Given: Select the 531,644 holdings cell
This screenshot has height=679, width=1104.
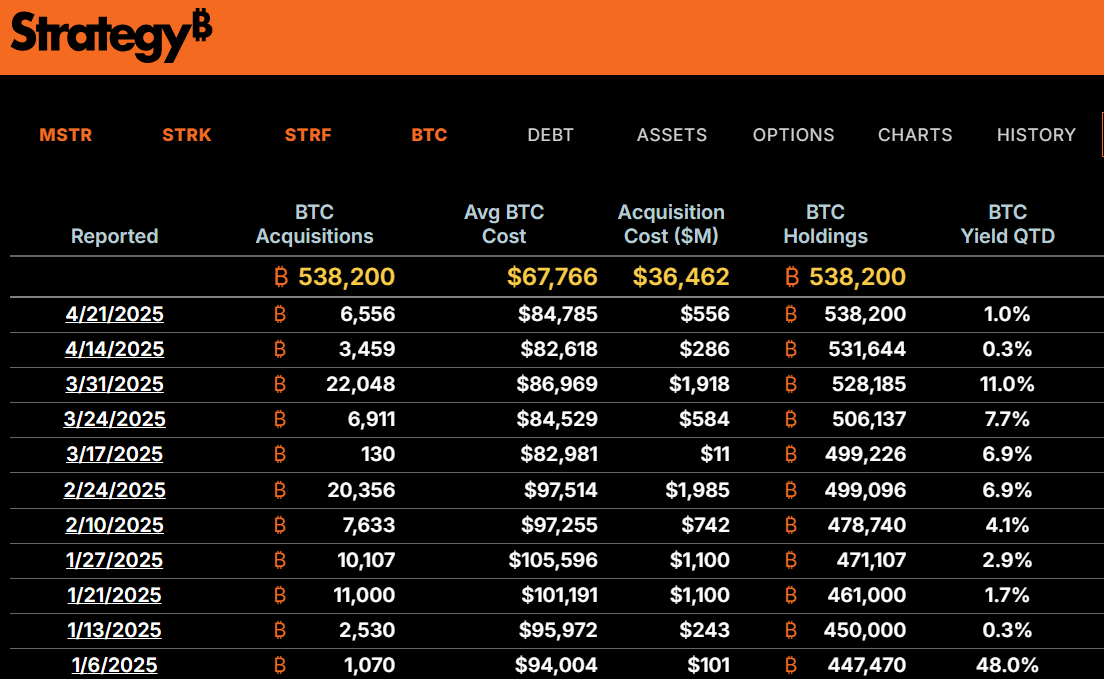Looking at the screenshot, I should [x=867, y=349].
